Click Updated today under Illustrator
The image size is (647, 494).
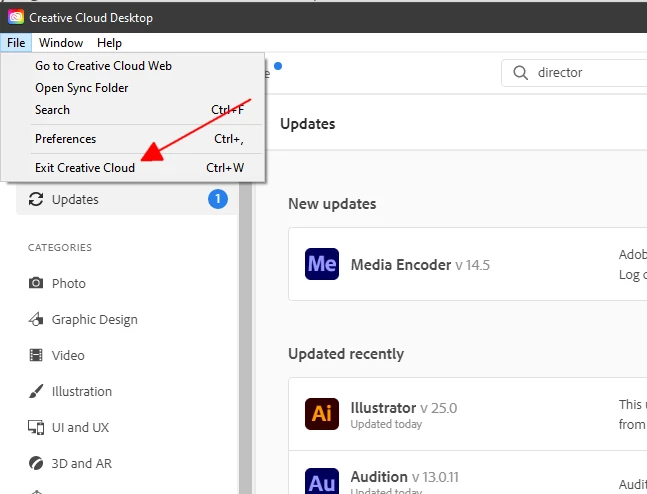[386, 424]
